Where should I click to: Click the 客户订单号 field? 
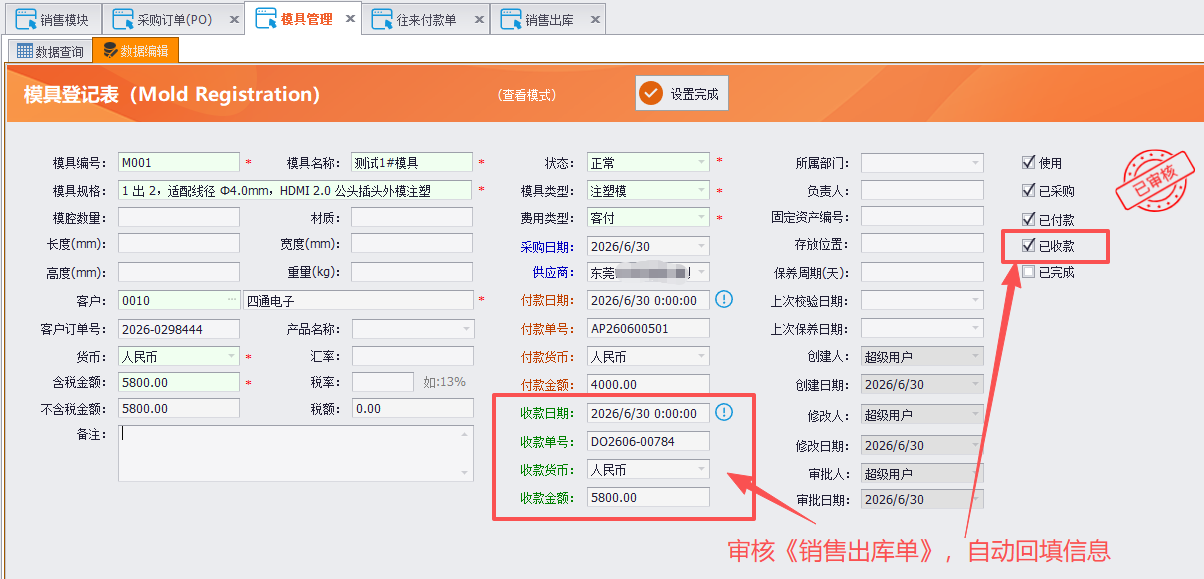(179, 329)
